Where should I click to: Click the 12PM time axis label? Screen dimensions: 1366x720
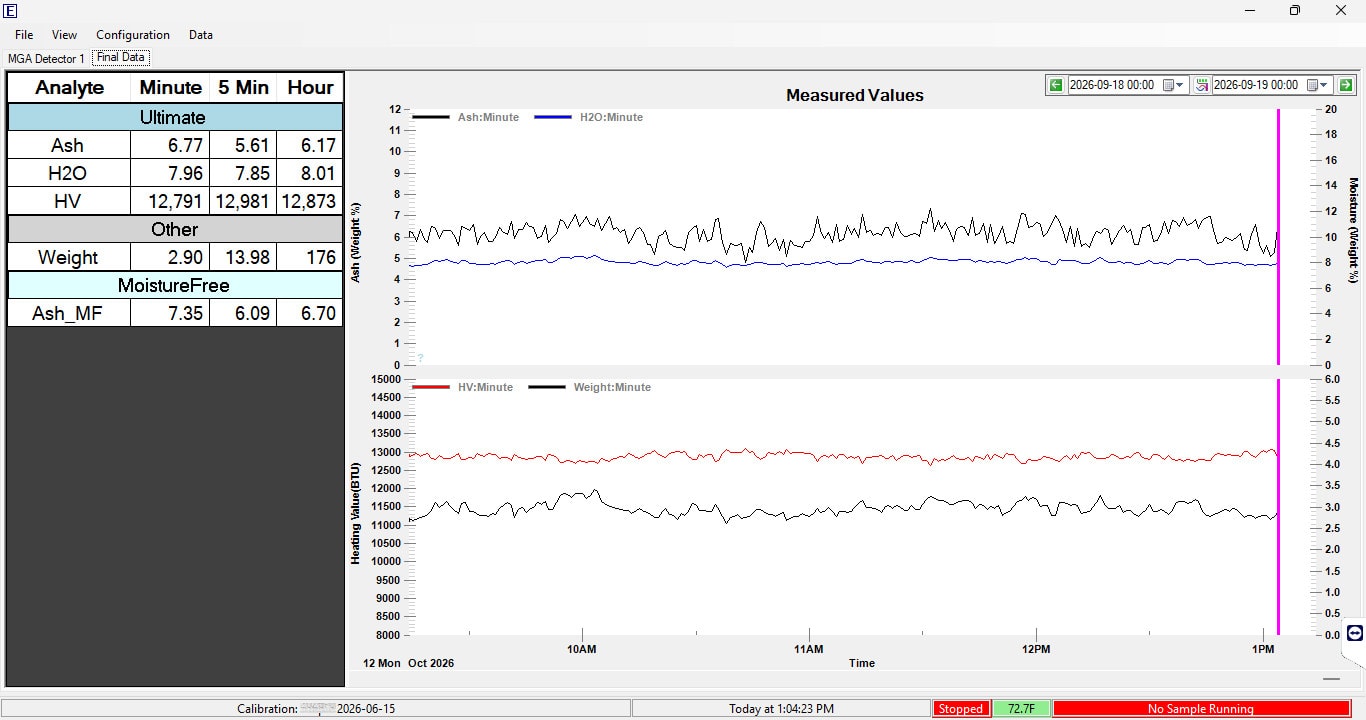tap(1036, 649)
